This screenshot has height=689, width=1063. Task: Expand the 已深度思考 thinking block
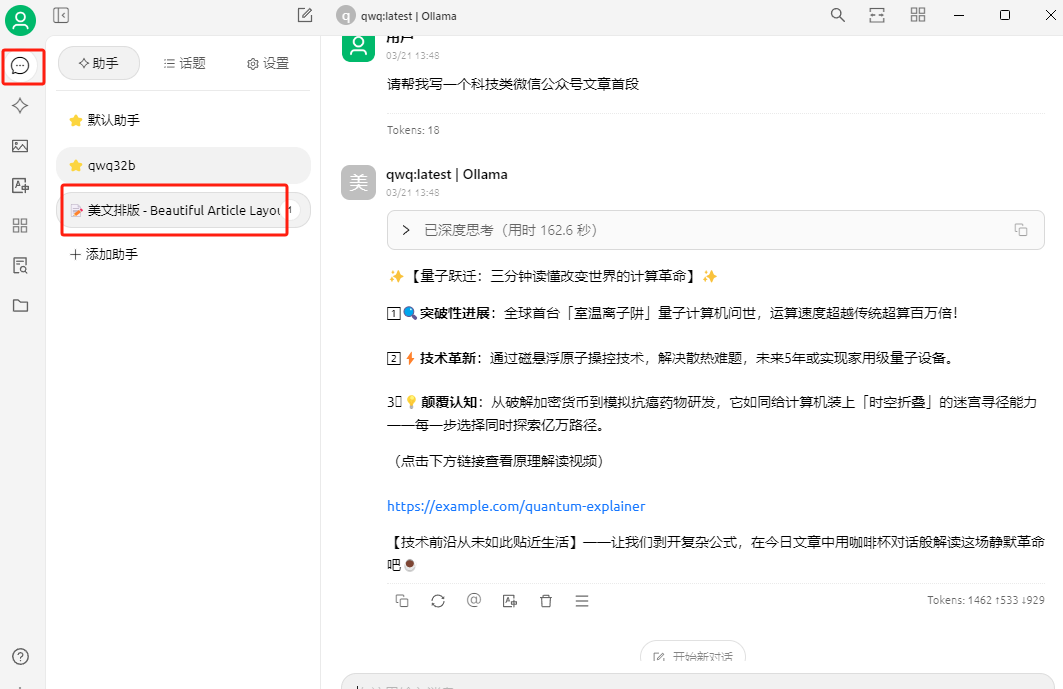[x=406, y=230]
